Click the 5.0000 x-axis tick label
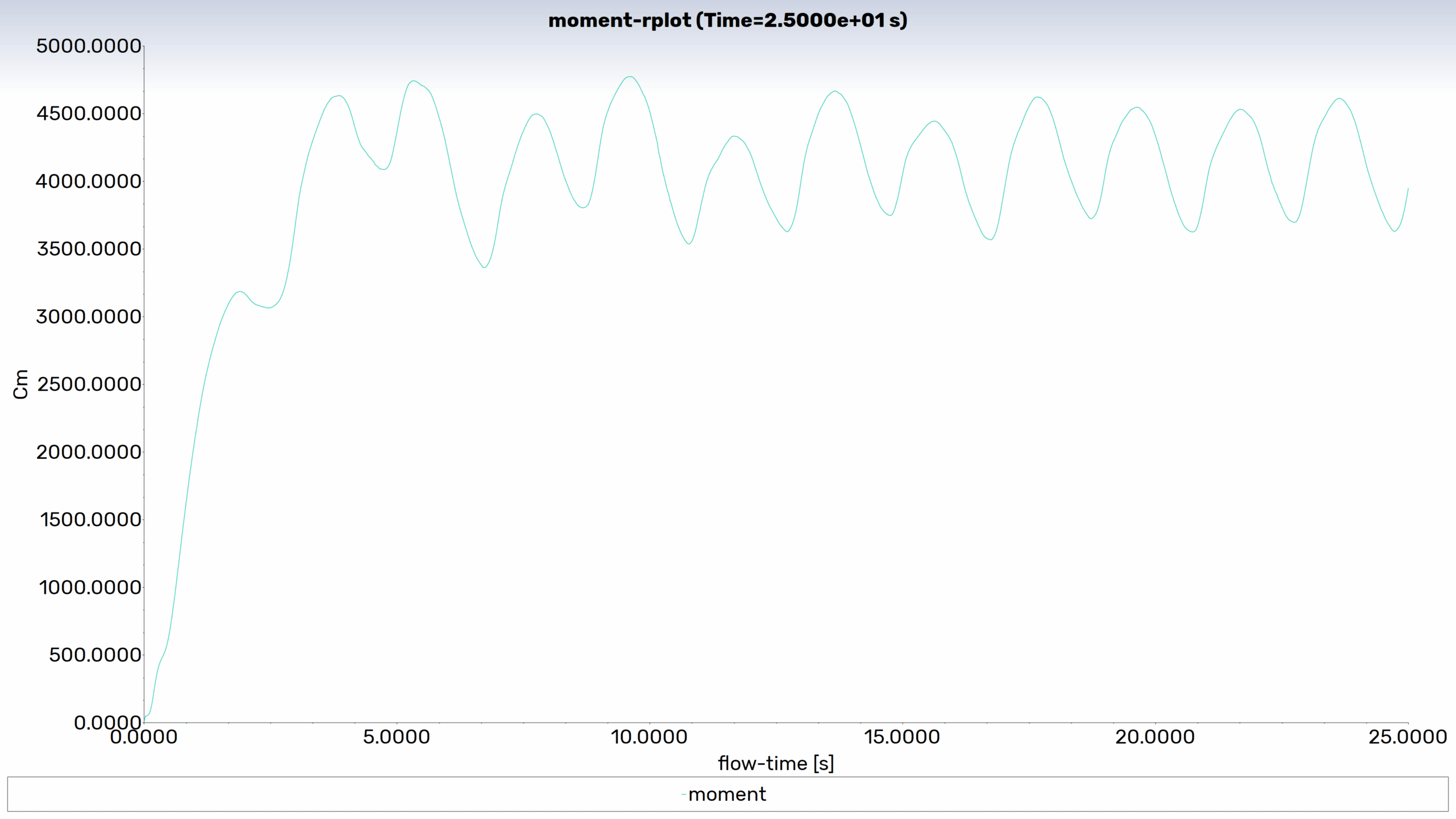This screenshot has width=1456, height=819. click(396, 737)
